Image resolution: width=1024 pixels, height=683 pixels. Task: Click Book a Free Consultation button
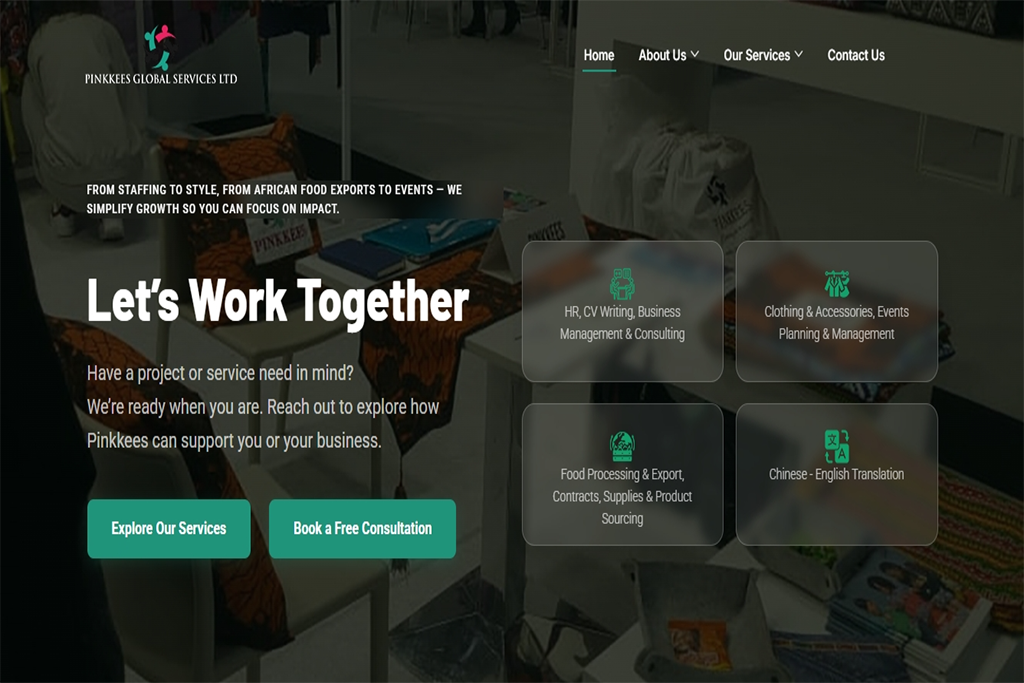pos(362,528)
